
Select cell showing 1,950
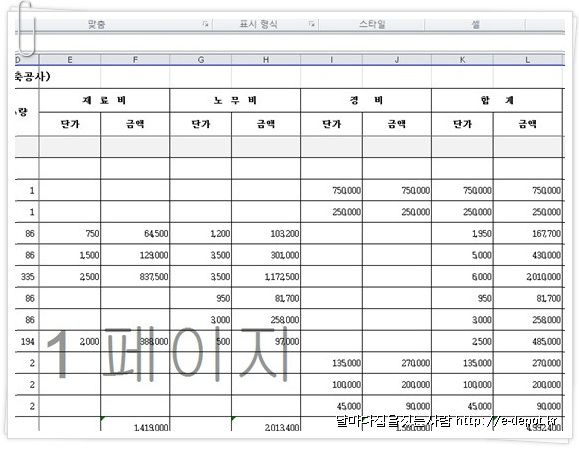tap(462, 233)
